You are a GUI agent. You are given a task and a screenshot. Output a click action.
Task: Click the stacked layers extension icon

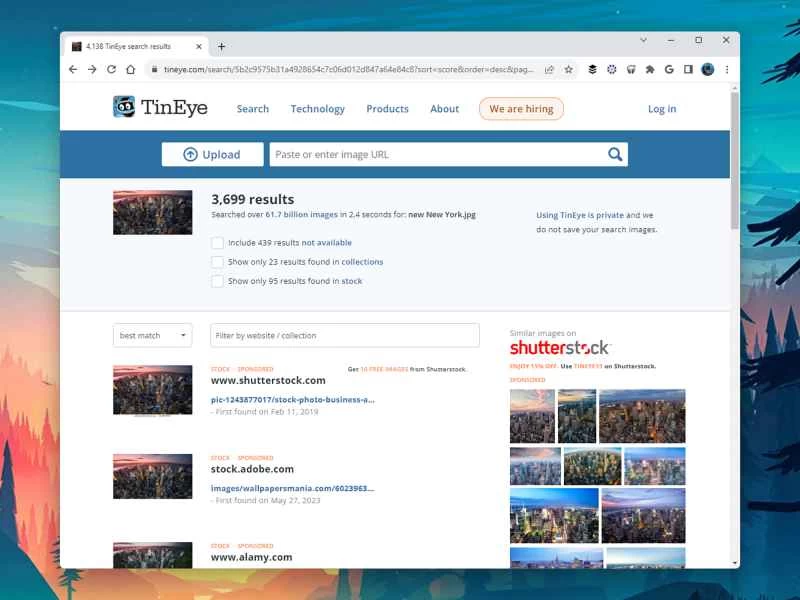pos(594,69)
